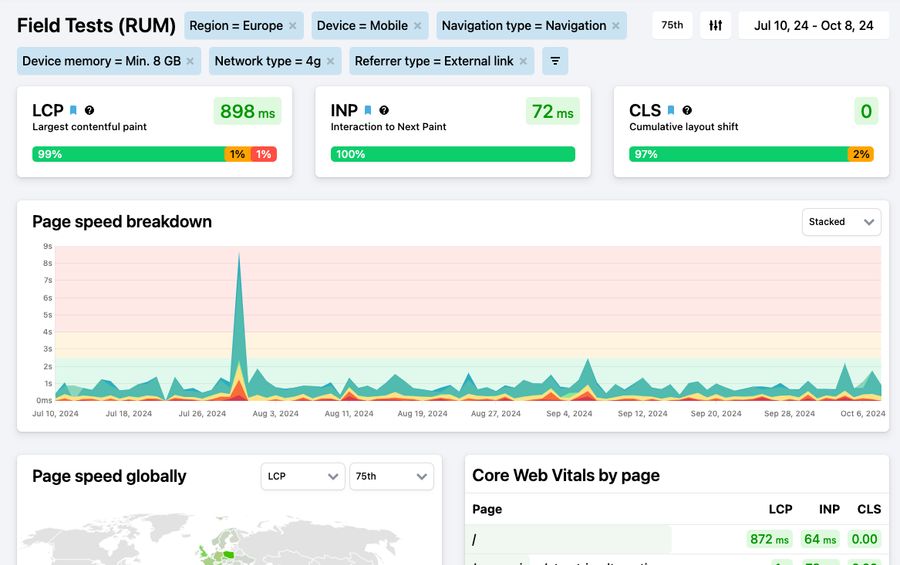
Task: Open the settings sliders icon
Action: 715,25
